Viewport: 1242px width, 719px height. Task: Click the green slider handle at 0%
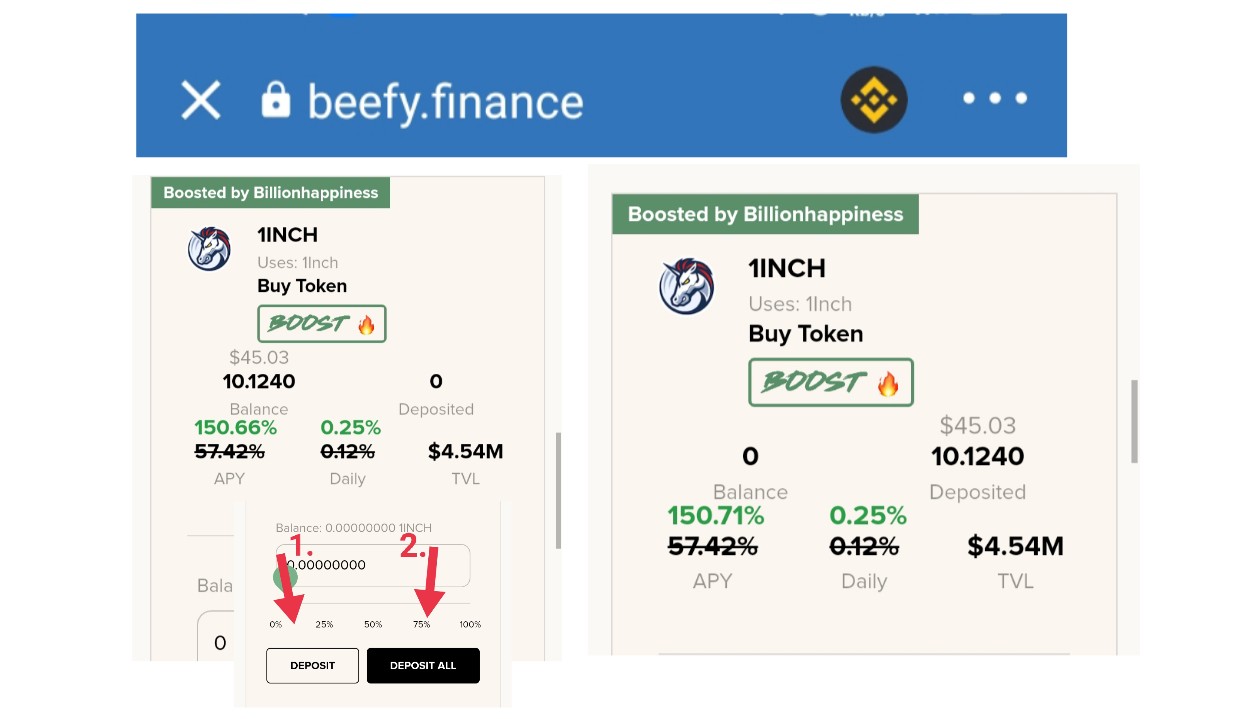pyautogui.click(x=285, y=578)
